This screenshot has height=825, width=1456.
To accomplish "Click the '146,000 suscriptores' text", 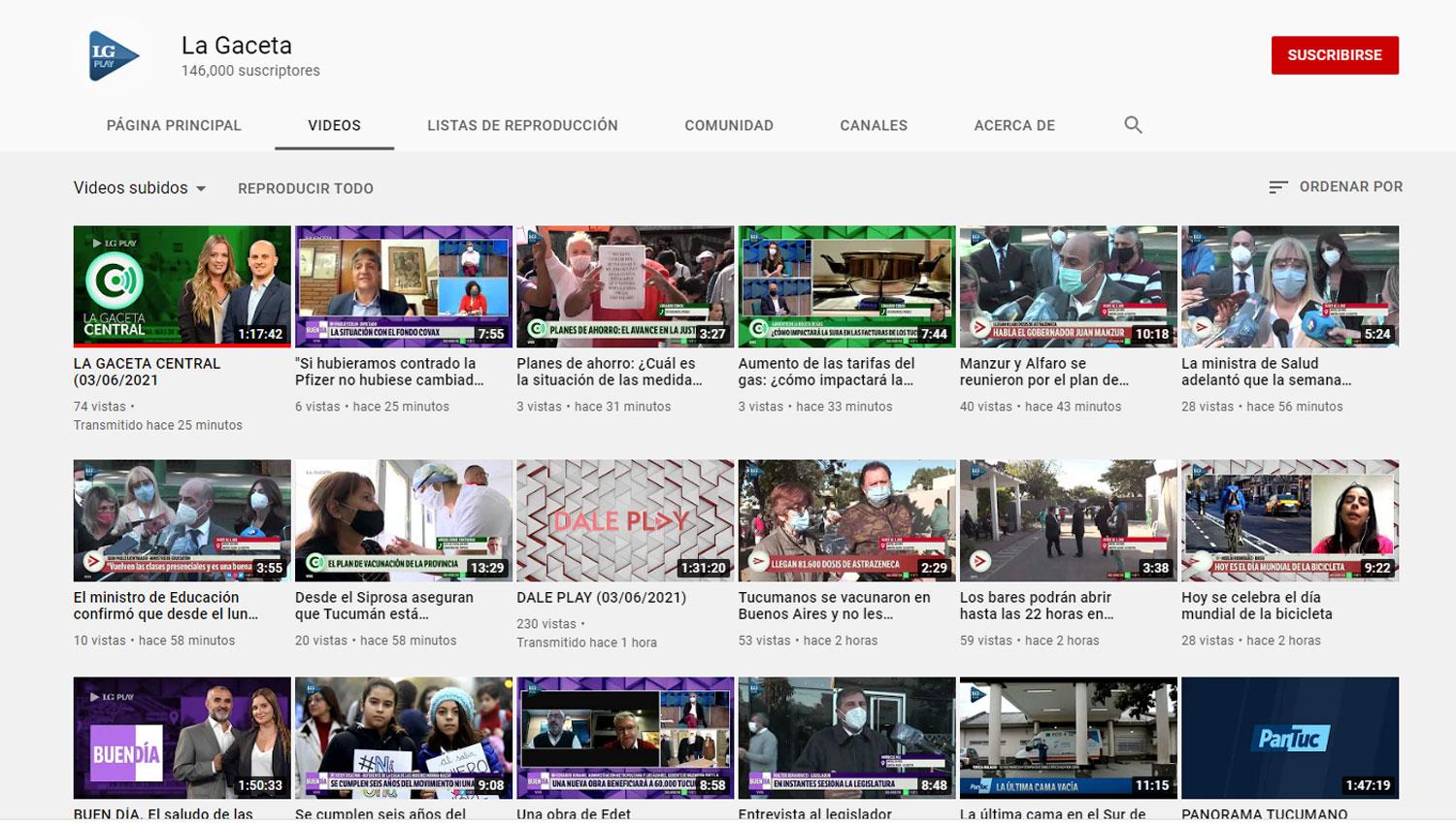I will click(x=250, y=71).
